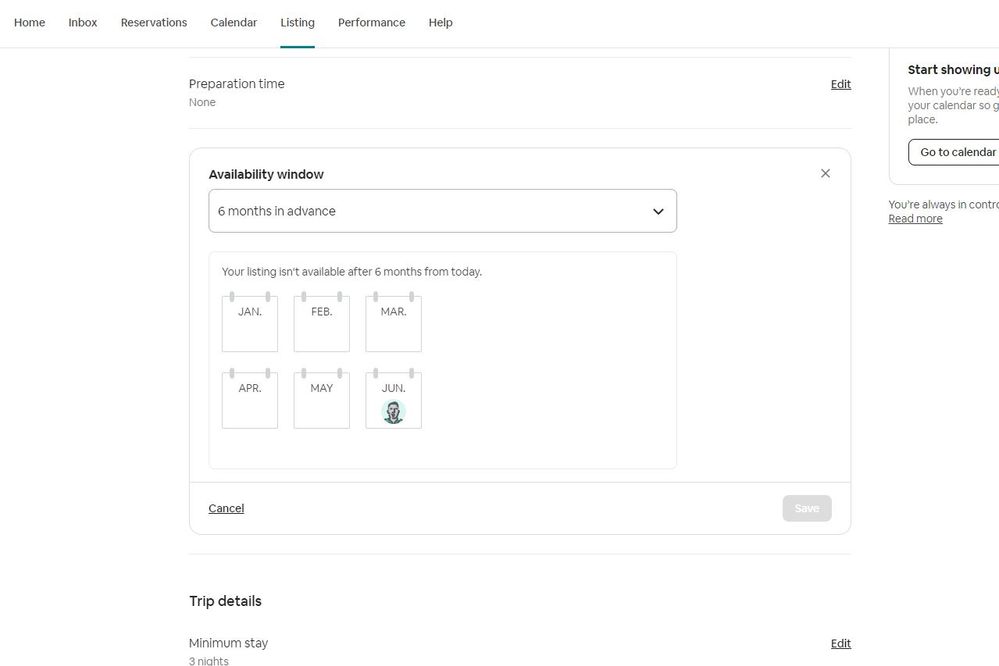The image size is (999, 666).
Task: Cancel the availability window changes
Action: pyautogui.click(x=226, y=508)
